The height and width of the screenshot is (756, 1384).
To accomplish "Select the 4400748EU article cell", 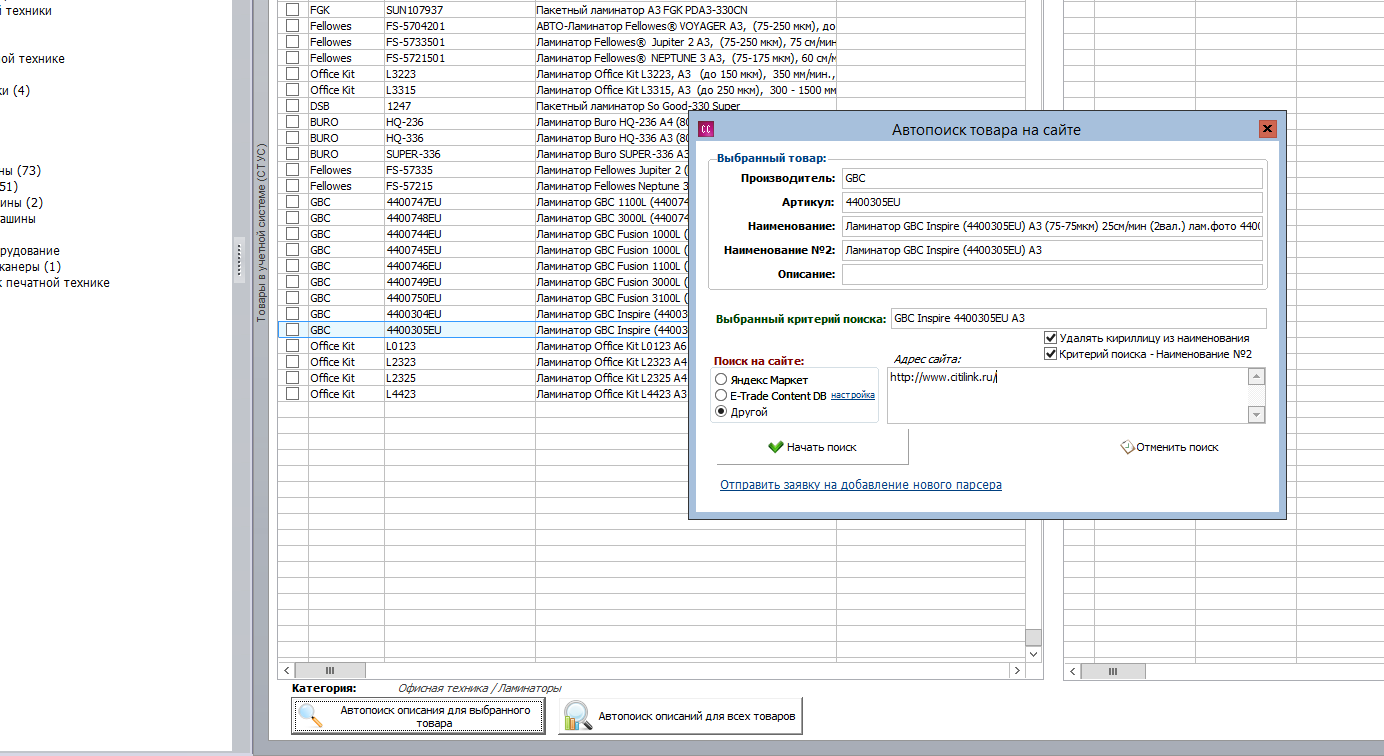I will coord(460,218).
